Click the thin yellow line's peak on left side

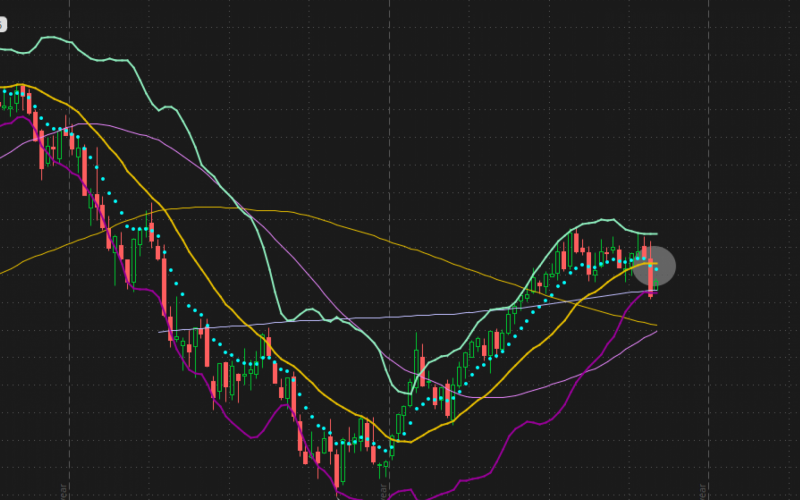tap(200, 208)
